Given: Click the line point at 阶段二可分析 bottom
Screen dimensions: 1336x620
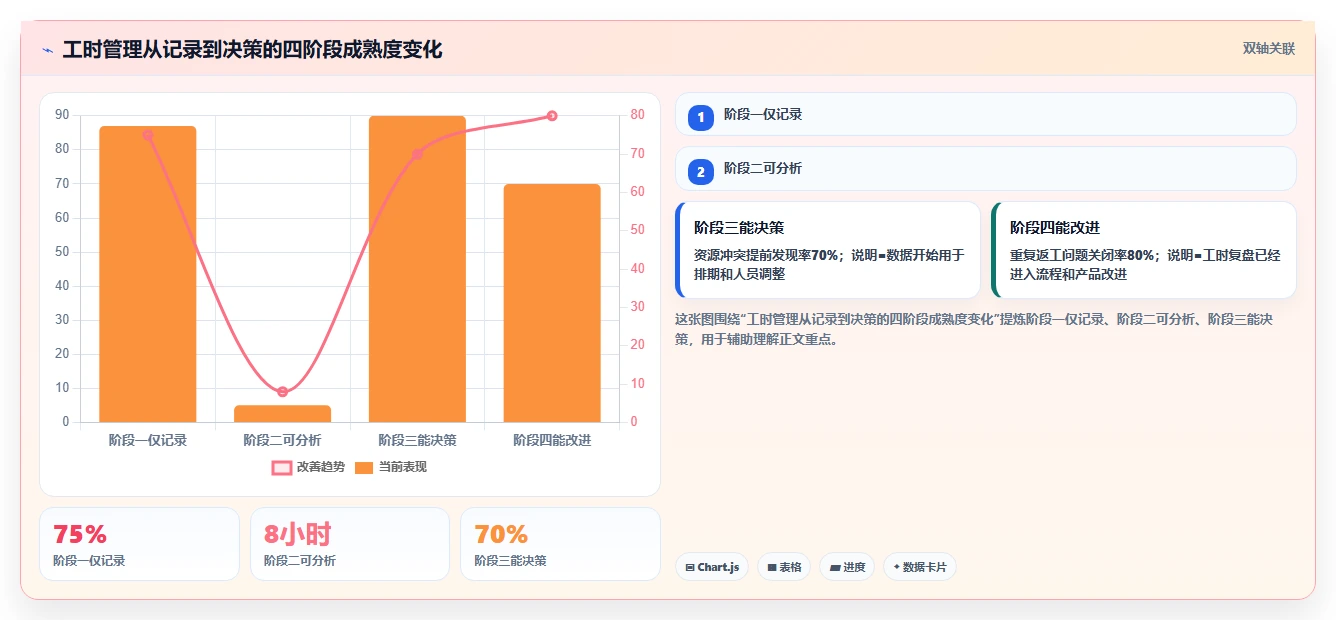Looking at the screenshot, I should pyautogui.click(x=283, y=391).
